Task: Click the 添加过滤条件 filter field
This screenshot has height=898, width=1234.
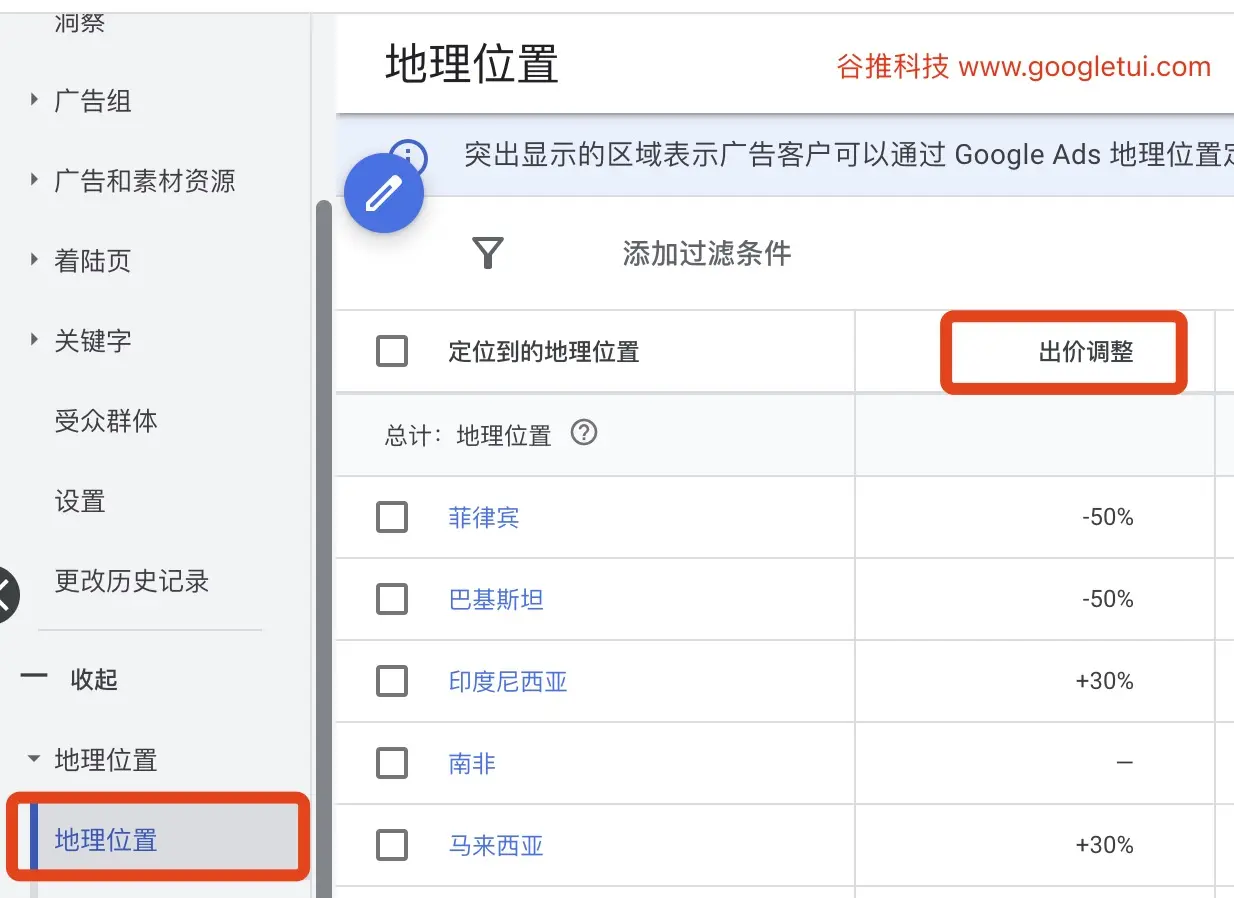Action: (x=706, y=253)
